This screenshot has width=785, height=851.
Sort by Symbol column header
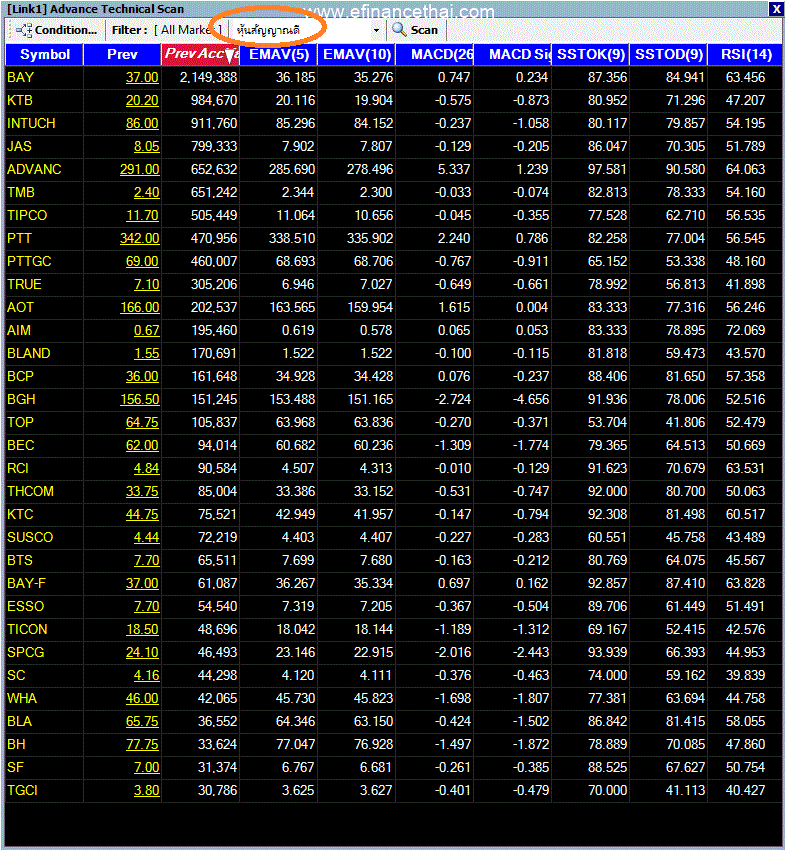(45, 54)
